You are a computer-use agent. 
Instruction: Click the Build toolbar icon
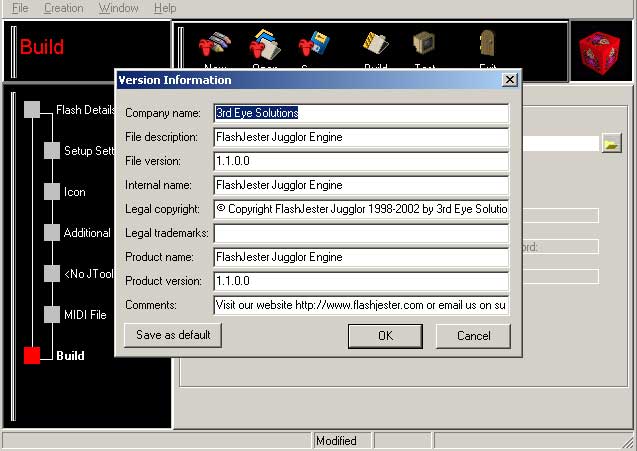click(x=375, y=43)
